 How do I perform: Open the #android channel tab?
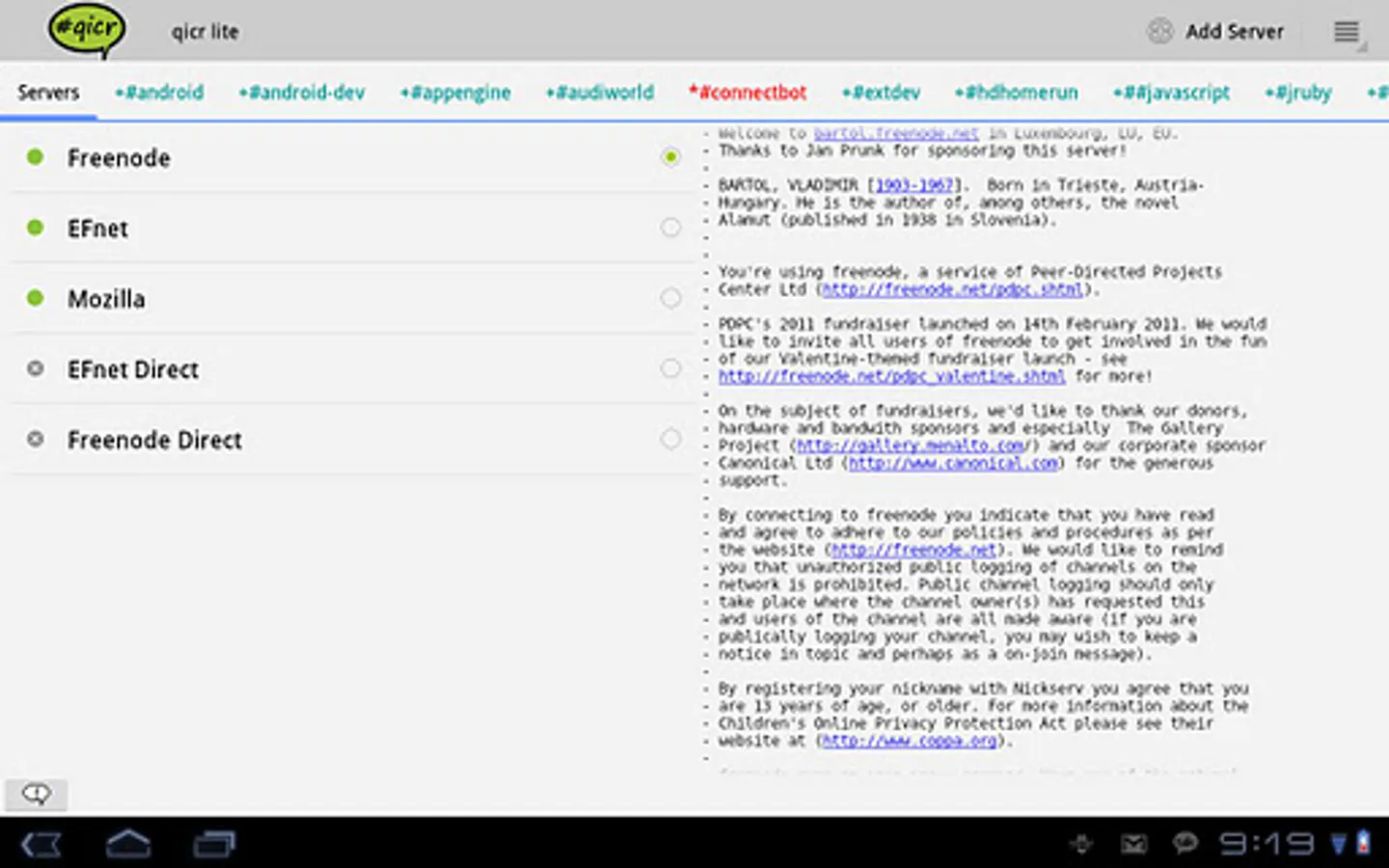point(159,93)
